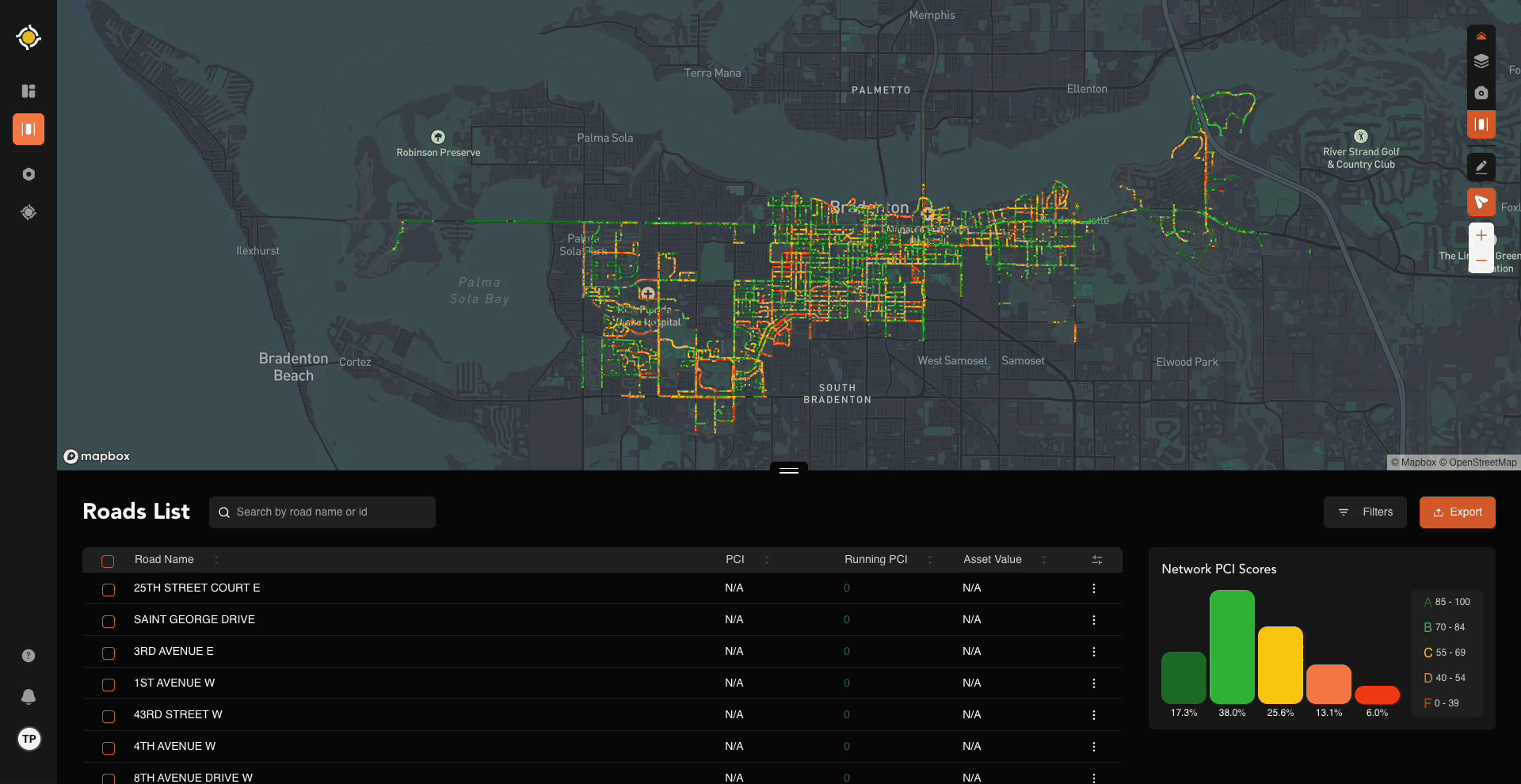Screen dimensions: 1521x784
Task: Click the Export button
Action: (1457, 512)
